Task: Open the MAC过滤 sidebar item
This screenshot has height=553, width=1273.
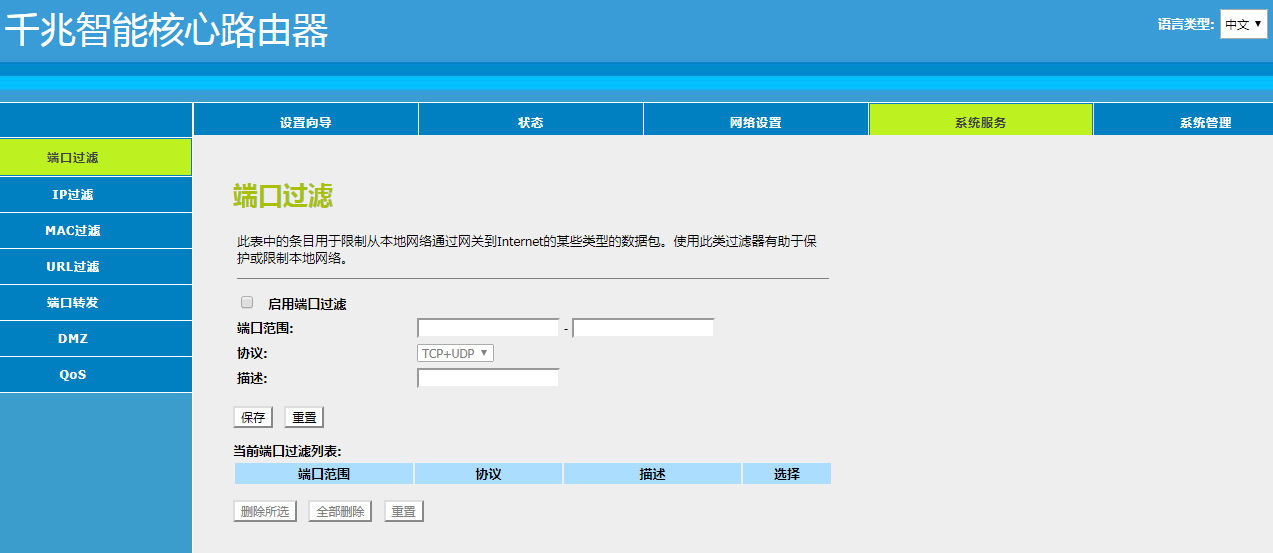Action: pos(73,230)
